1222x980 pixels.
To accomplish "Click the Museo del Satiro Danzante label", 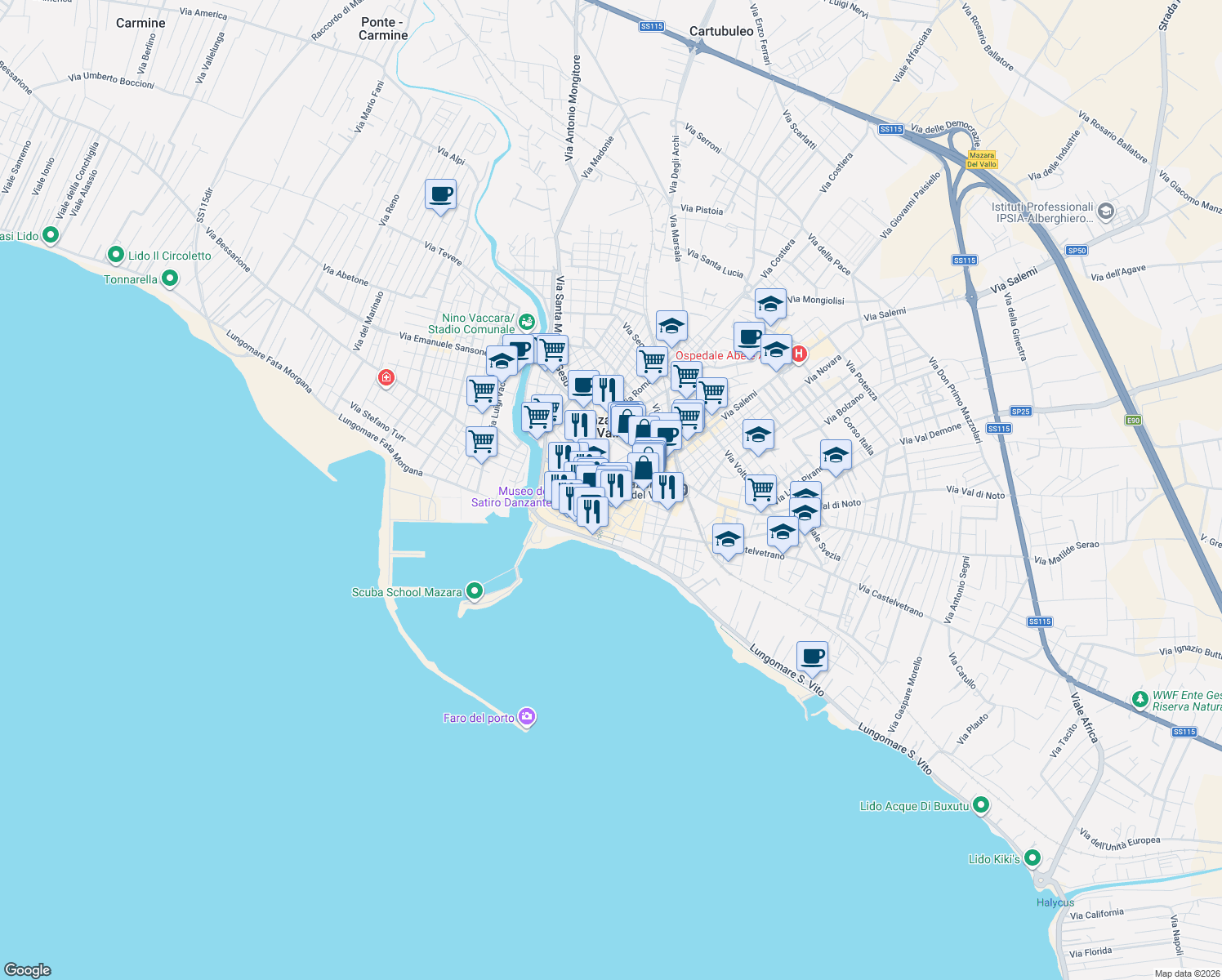I will click(512, 497).
